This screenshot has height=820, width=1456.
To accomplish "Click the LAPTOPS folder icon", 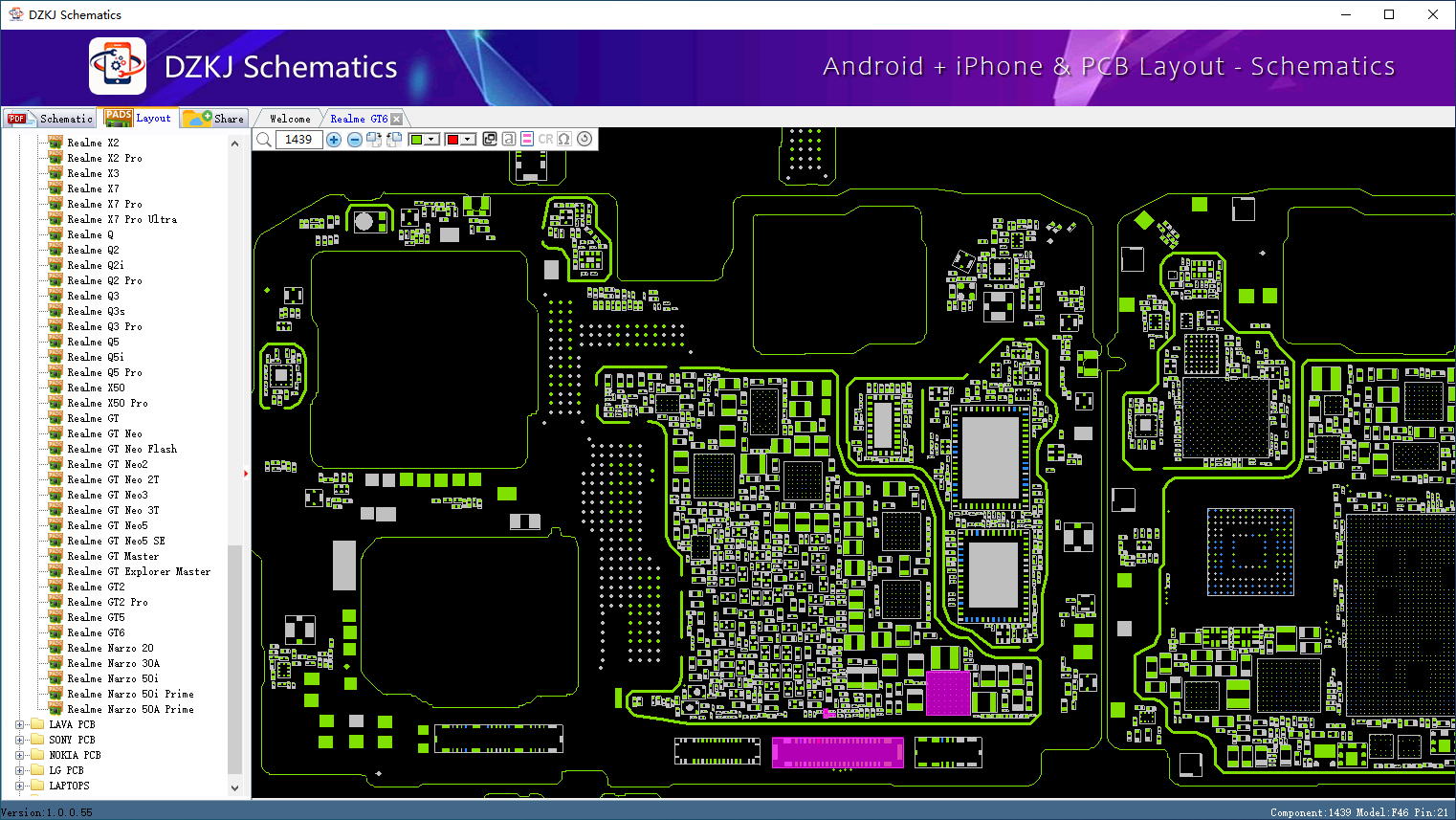I will 37,786.
